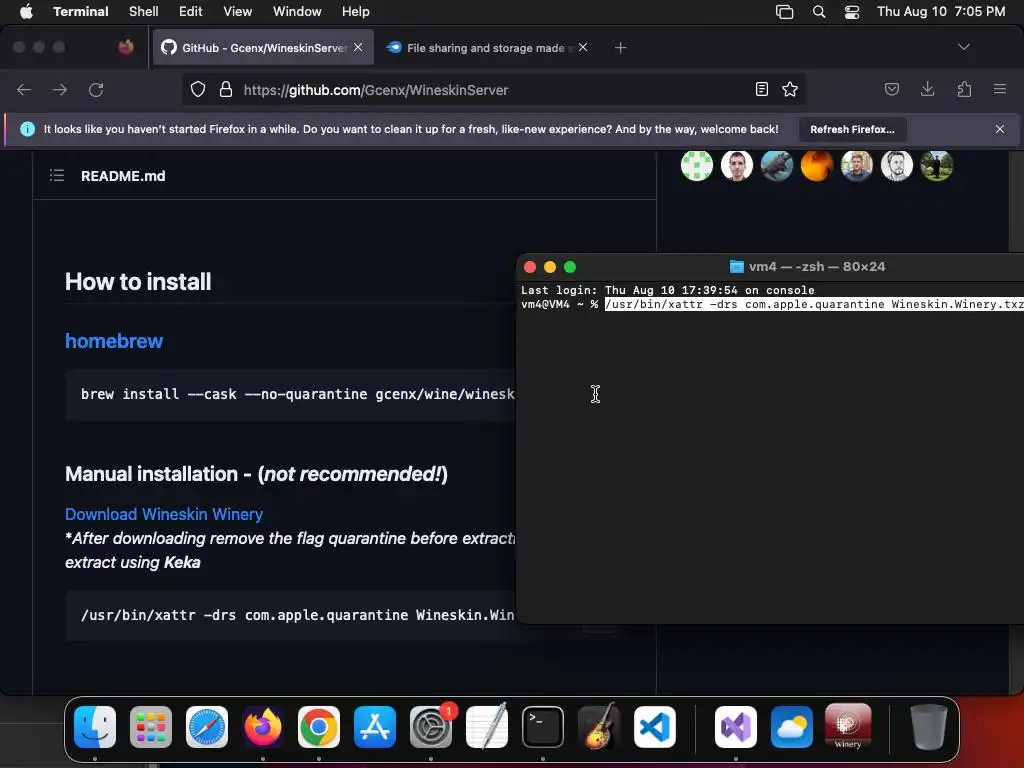Open Finder from the Dock
The height and width of the screenshot is (768, 1024).
click(95, 727)
